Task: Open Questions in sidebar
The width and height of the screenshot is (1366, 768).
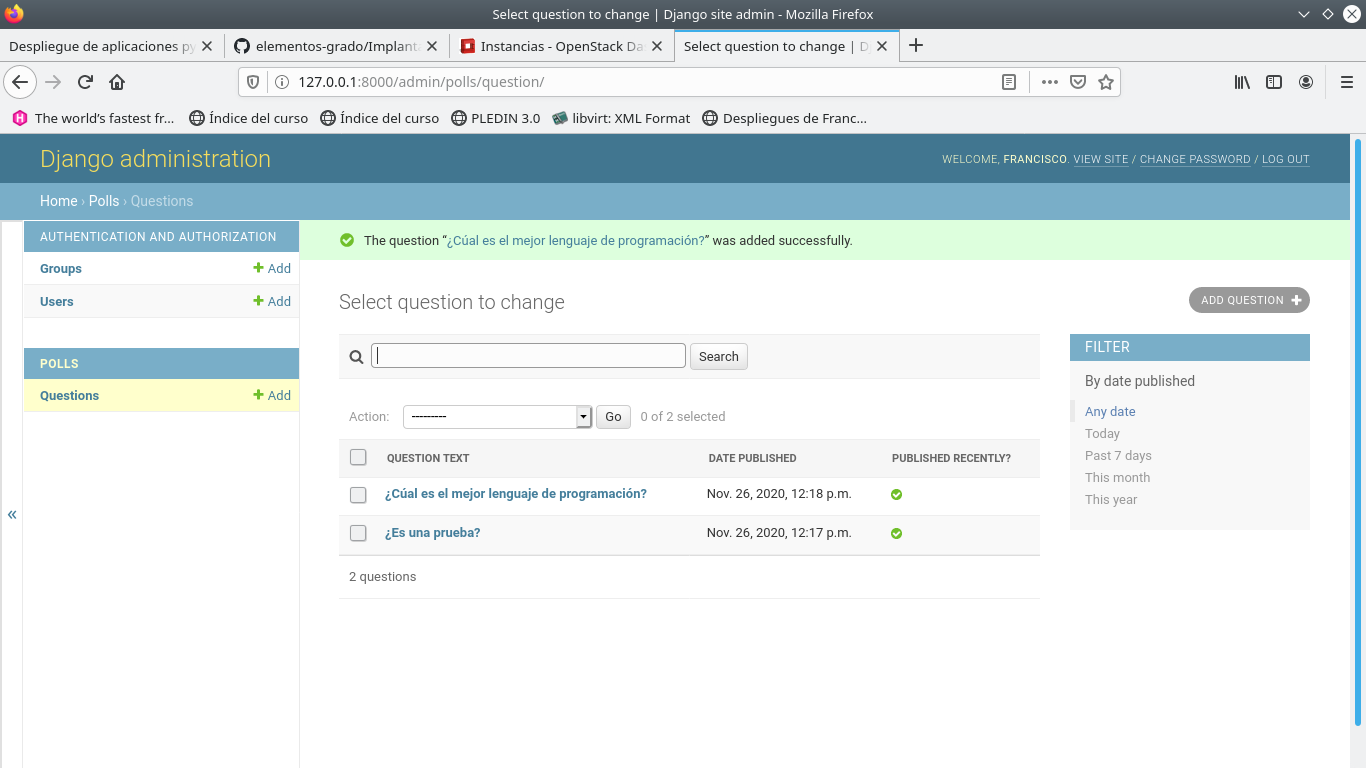Action: click(69, 396)
